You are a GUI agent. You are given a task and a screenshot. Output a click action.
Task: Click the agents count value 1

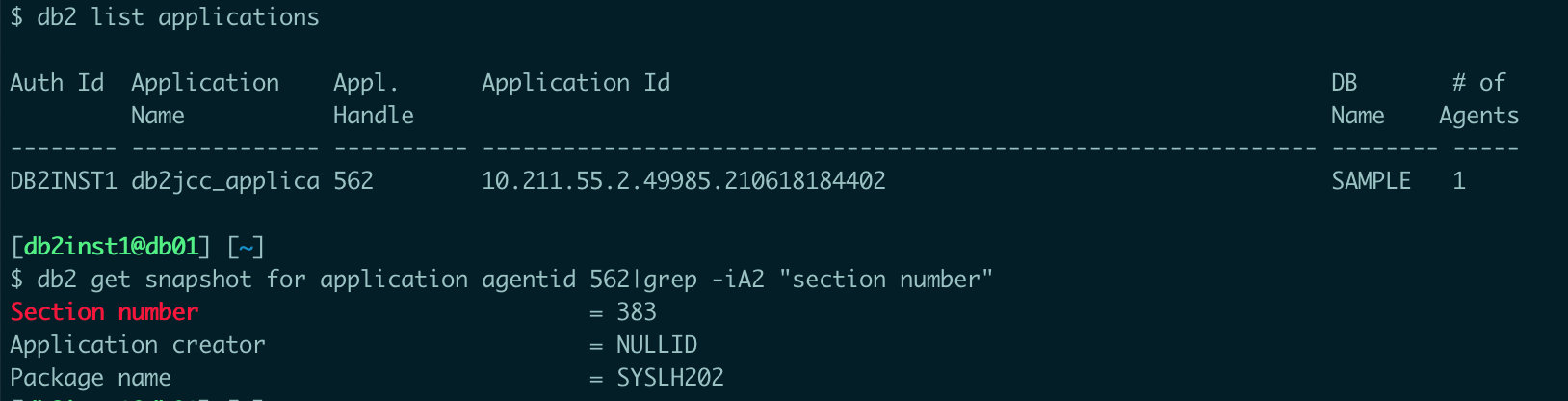coord(1459,181)
